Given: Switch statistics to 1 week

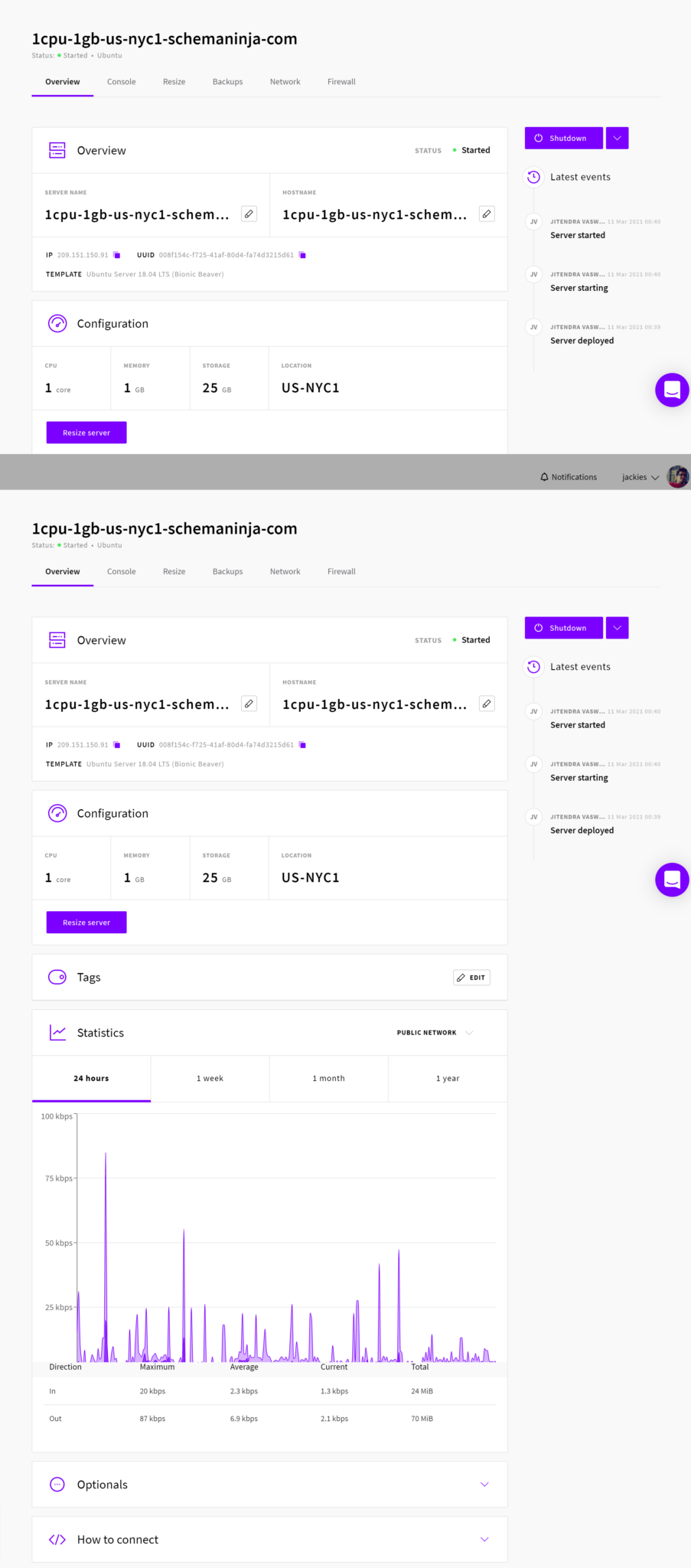Looking at the screenshot, I should (210, 1079).
